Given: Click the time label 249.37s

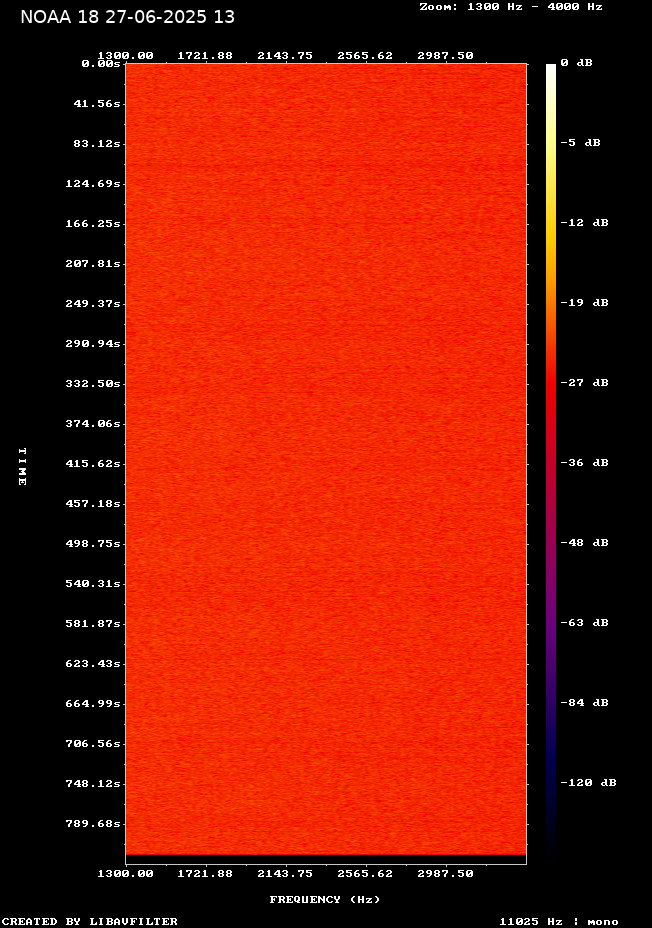Looking at the screenshot, I should (93, 304).
